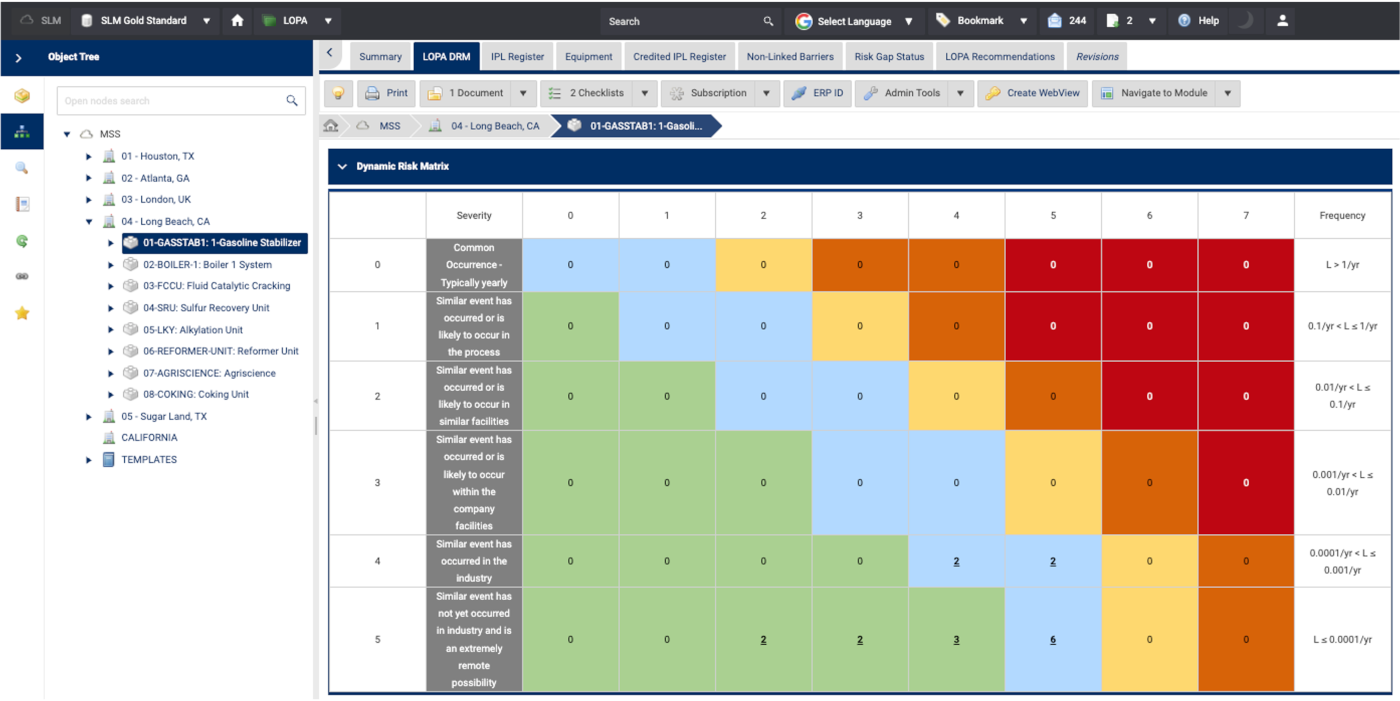
Task: Expand the 01 - Houston, TX tree node
Action: [x=89, y=157]
